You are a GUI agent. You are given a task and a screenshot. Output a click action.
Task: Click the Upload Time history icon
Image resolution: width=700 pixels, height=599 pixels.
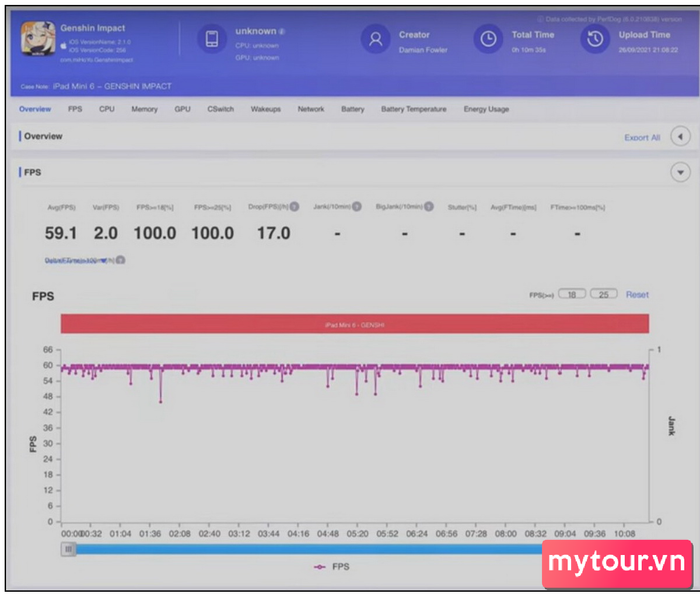596,40
